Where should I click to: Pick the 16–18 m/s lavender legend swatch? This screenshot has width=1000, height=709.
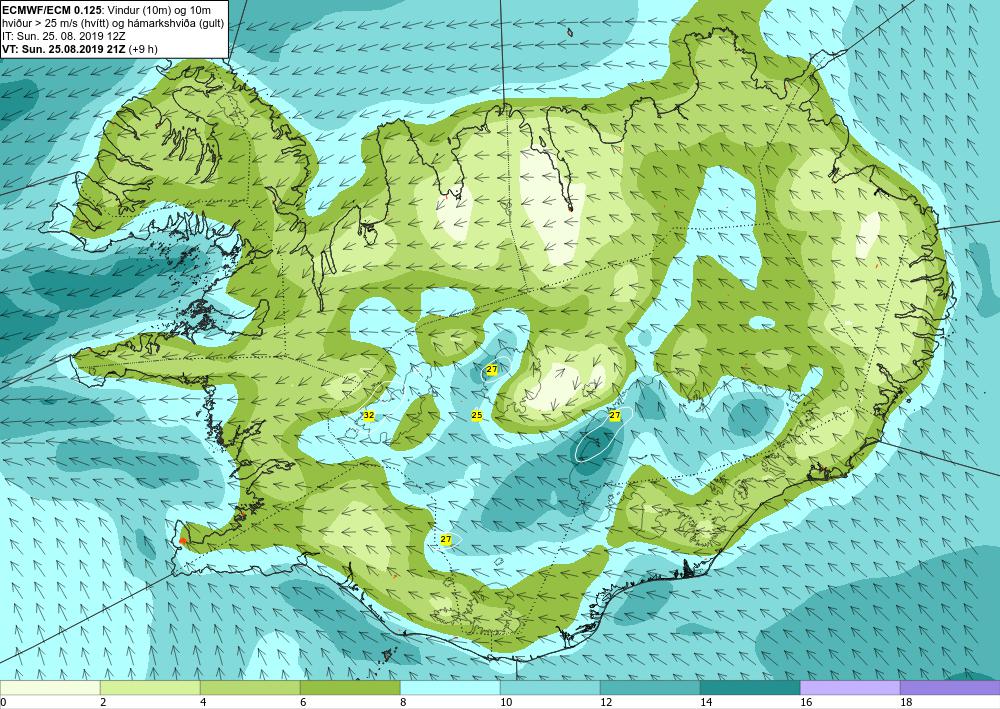pyautogui.click(x=850, y=688)
